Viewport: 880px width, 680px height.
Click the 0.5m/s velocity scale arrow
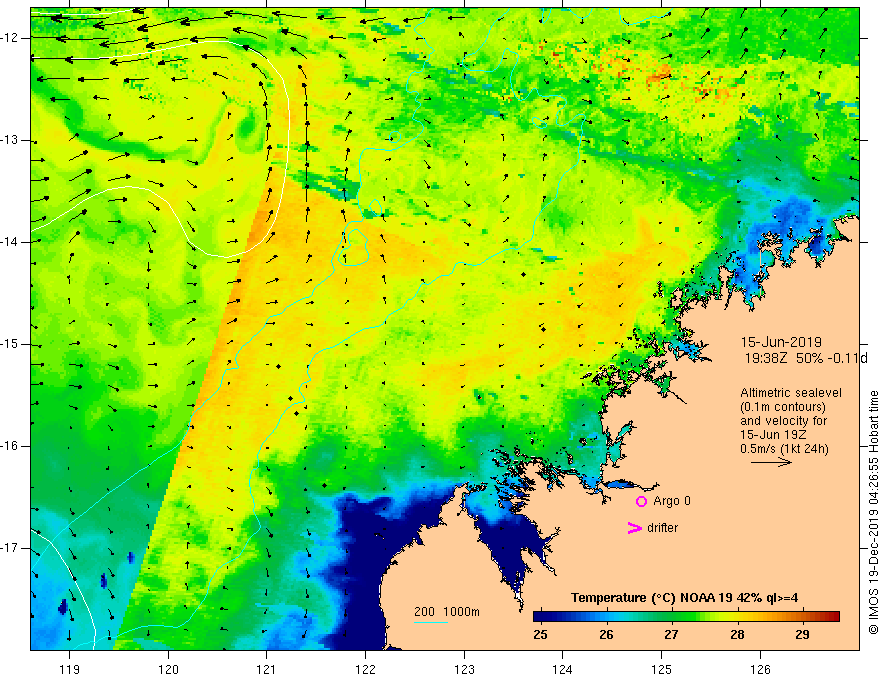771,462
